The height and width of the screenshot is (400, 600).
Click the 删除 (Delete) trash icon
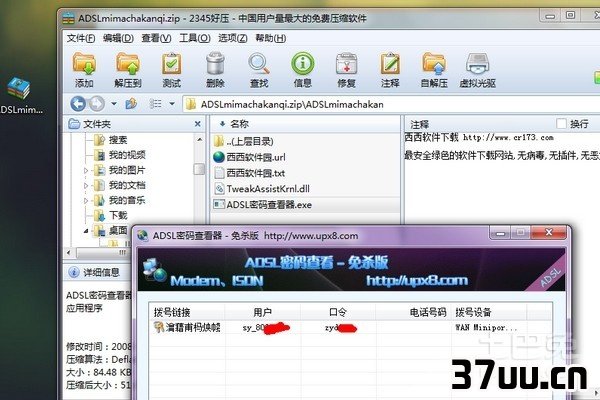point(215,70)
